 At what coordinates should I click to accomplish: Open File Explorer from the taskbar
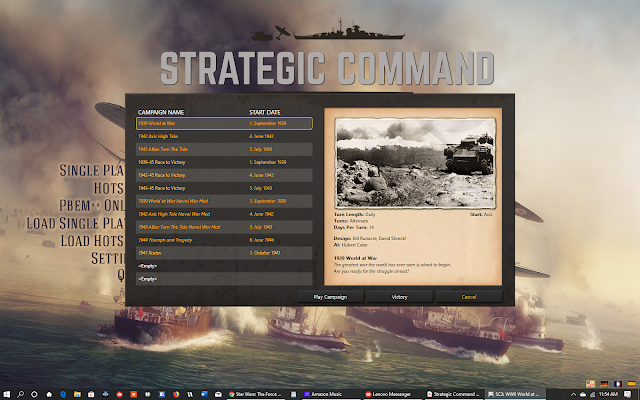(77, 394)
